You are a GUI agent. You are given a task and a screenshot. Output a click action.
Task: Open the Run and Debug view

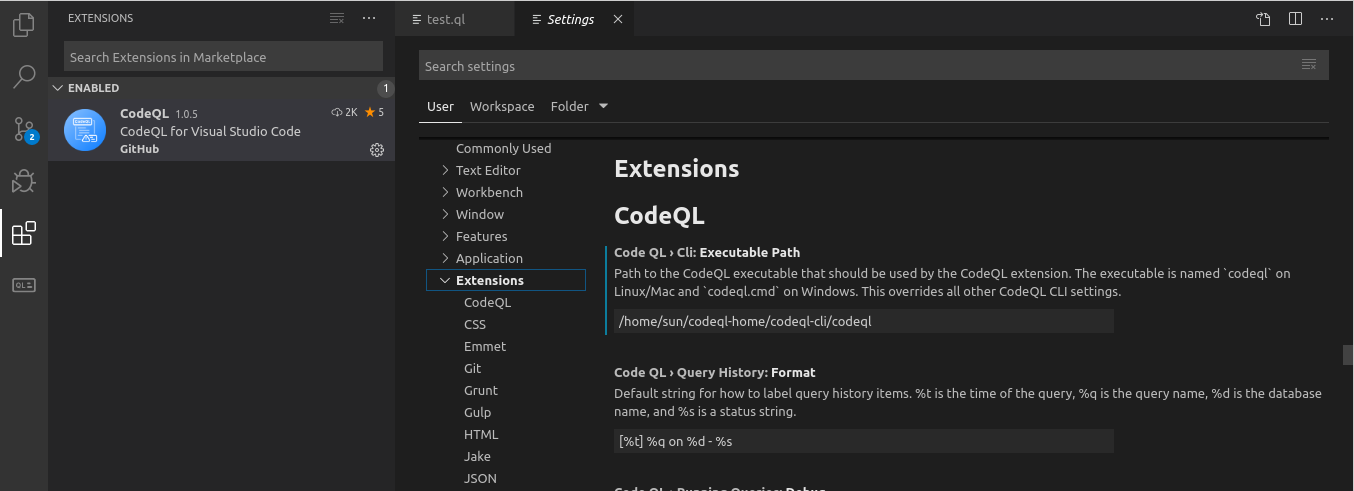[24, 181]
